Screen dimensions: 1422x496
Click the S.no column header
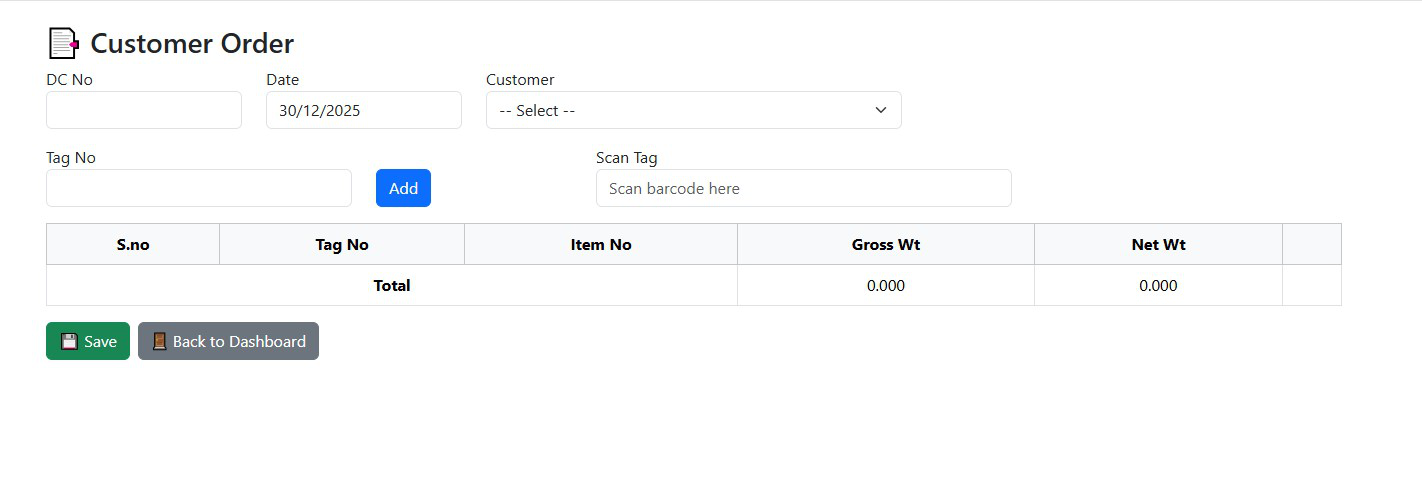[x=133, y=244]
